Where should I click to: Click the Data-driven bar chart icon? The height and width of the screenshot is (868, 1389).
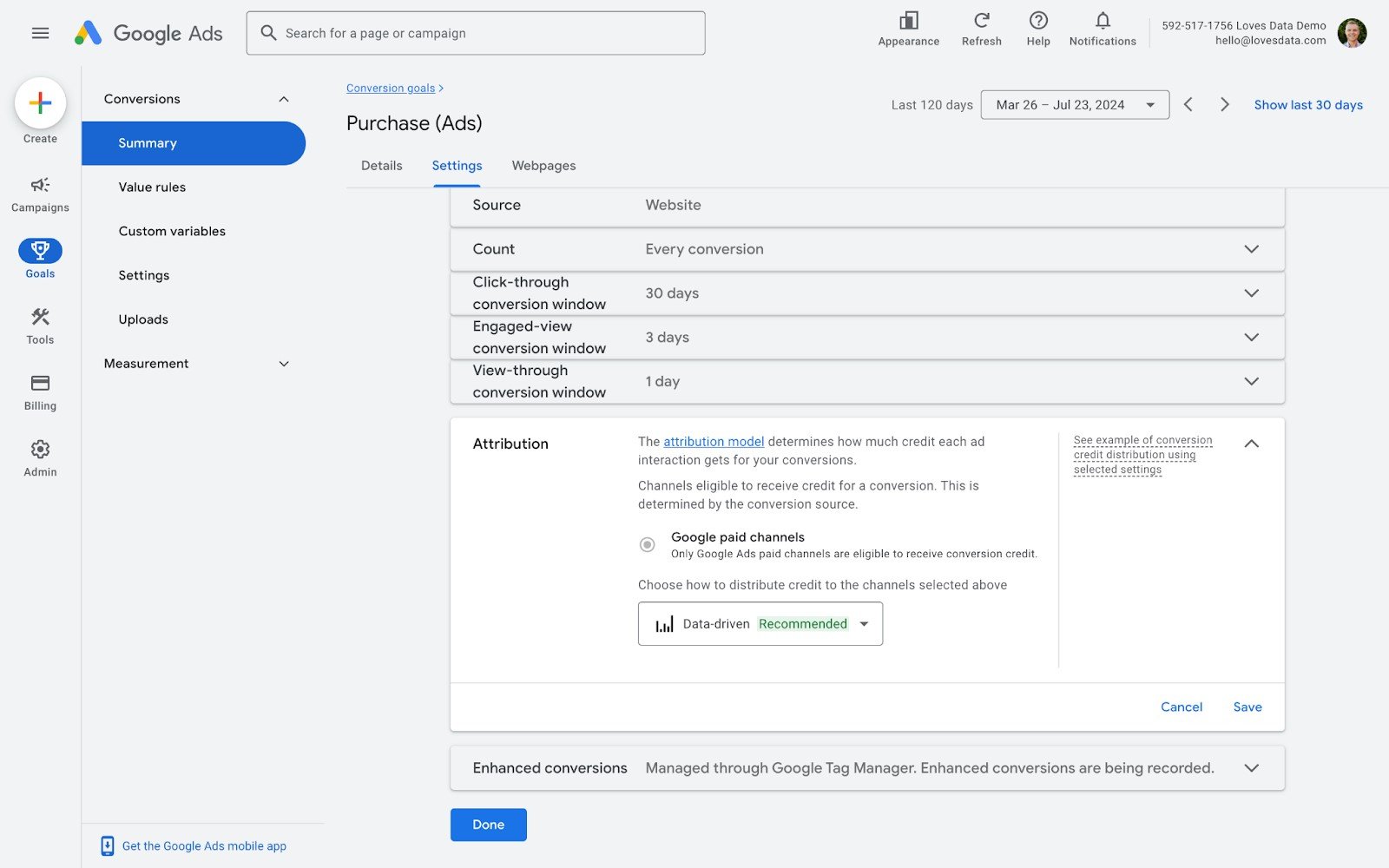664,624
